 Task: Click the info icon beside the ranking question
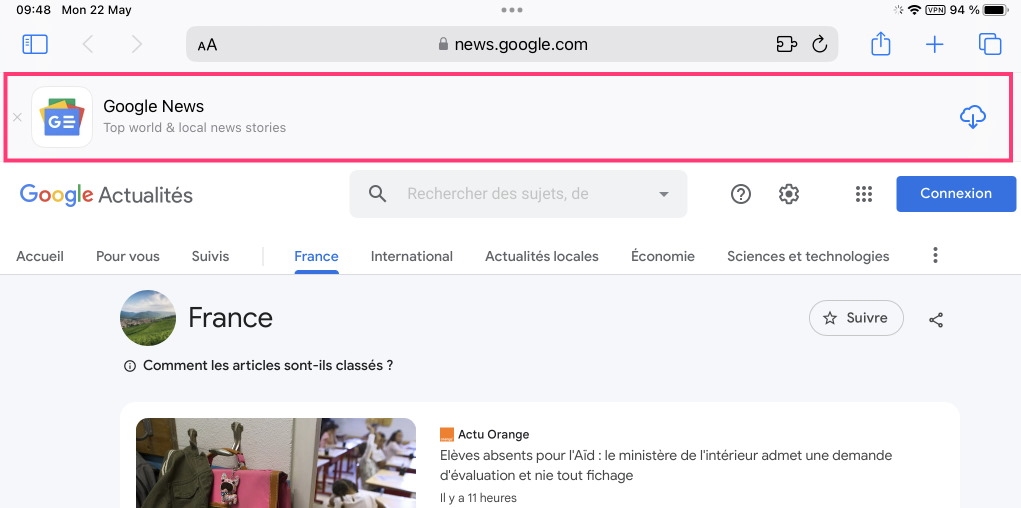(x=130, y=366)
